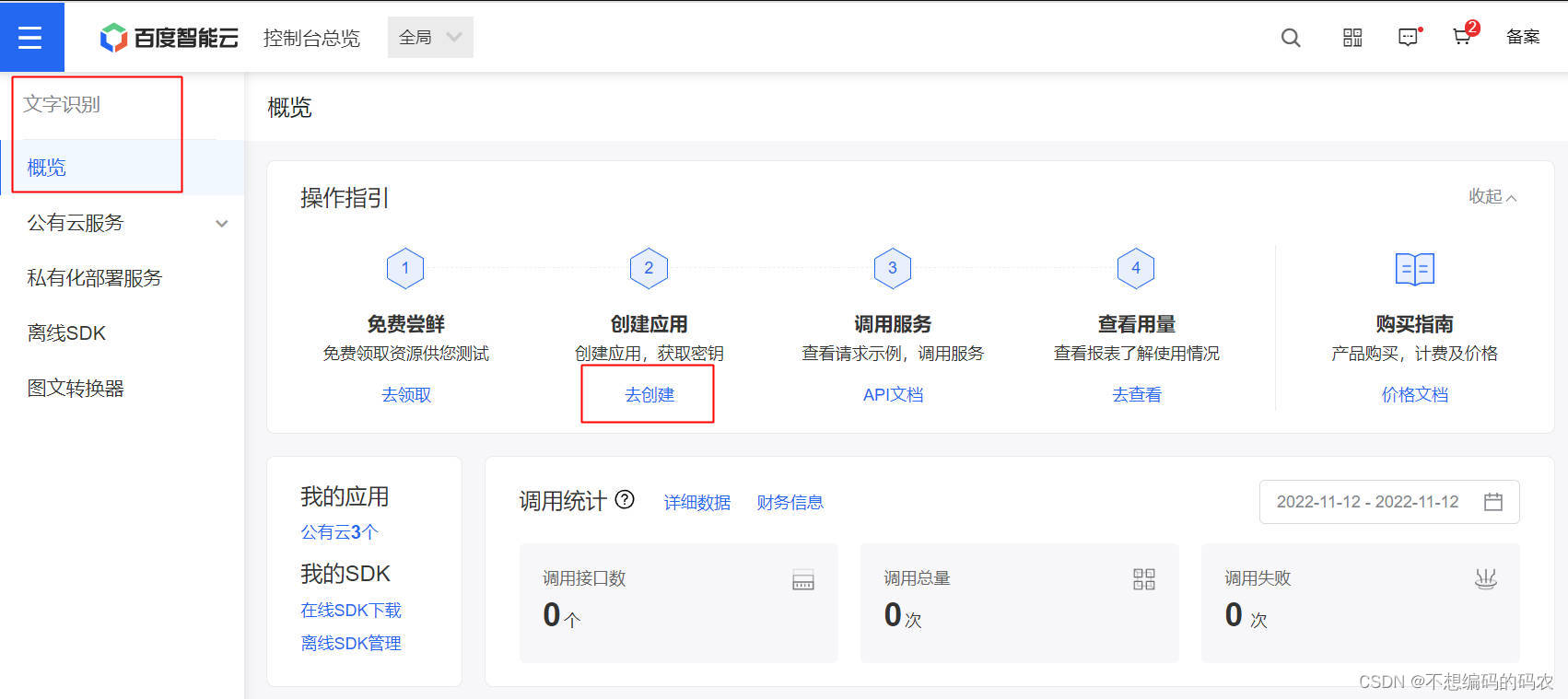
Task: Click the 离线SDK管理 link
Action: tap(351, 643)
